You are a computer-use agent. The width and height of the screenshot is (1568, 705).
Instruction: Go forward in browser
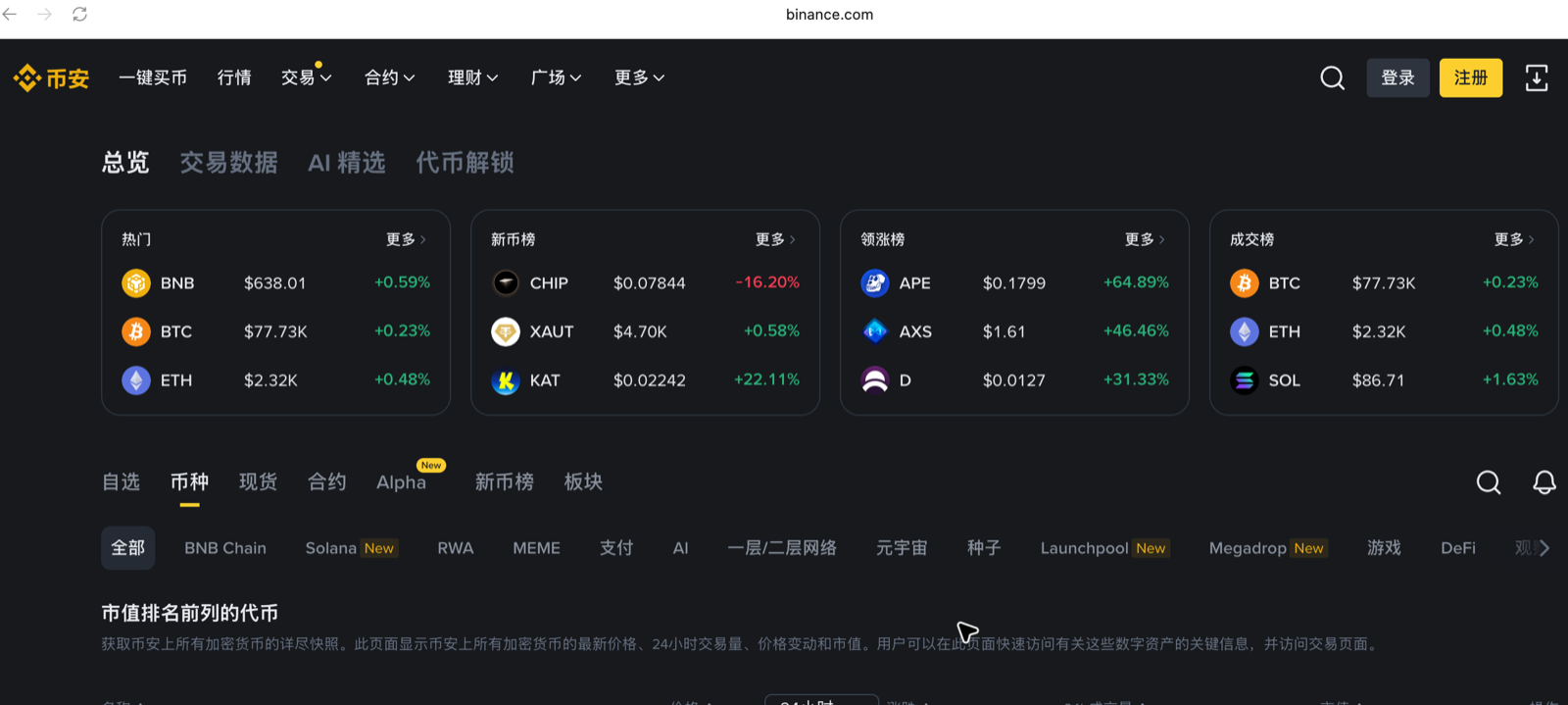coord(44,14)
